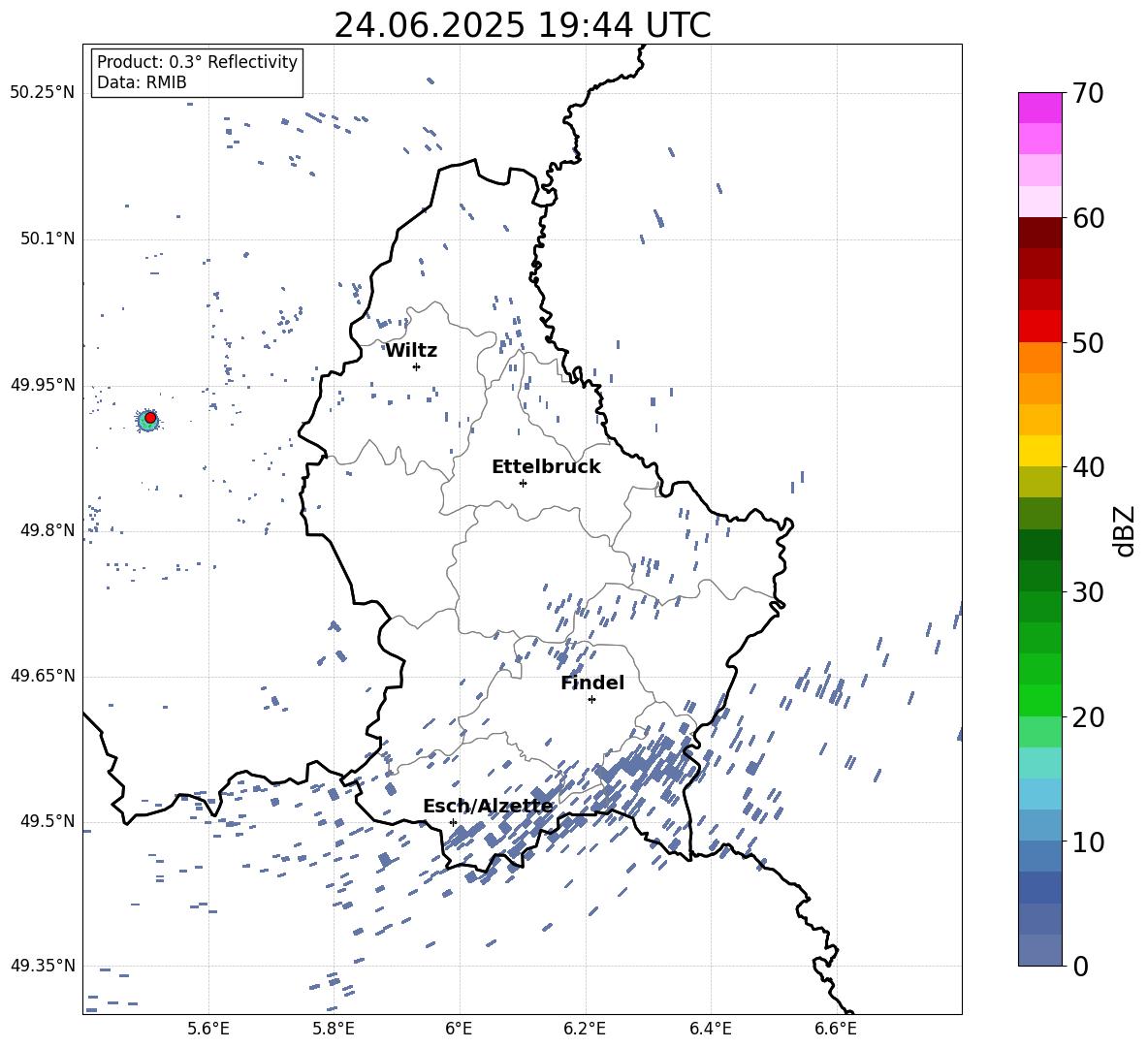Click the Esch/Alzette station cross marker

tap(453, 822)
